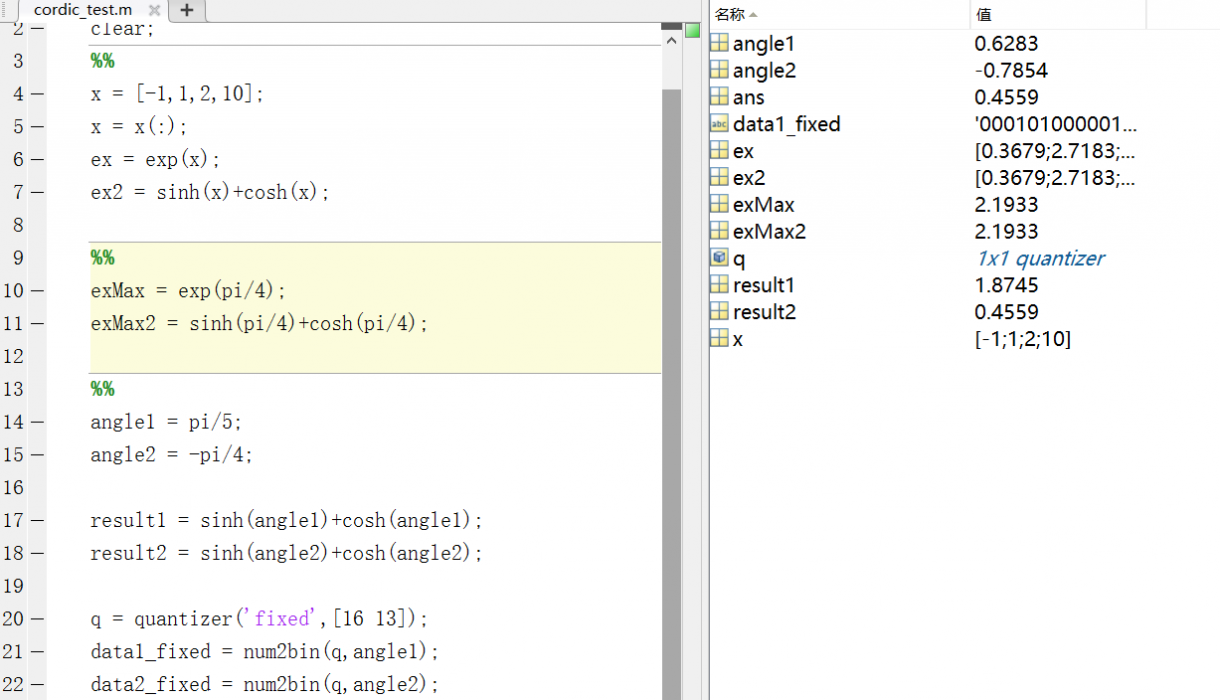This screenshot has height=700, width=1220.
Task: Select the ex2 variable icon
Action: pyautogui.click(x=719, y=177)
